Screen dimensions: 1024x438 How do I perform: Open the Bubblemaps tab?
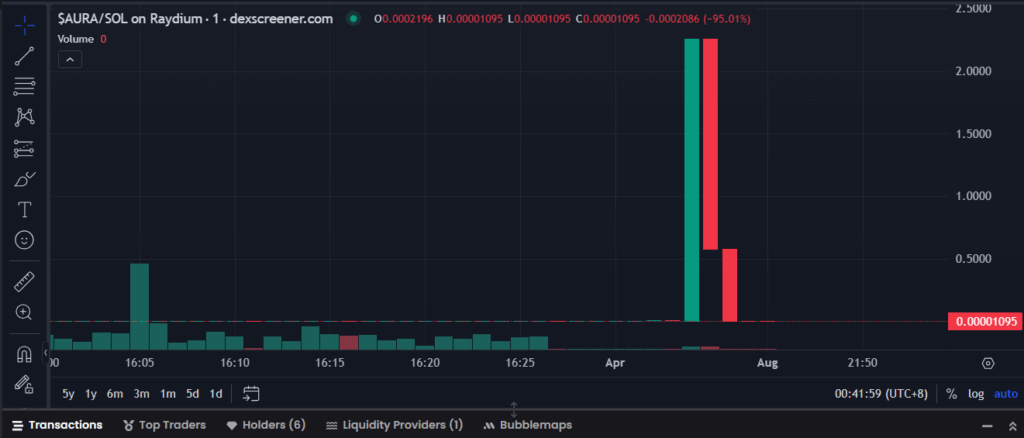[x=527, y=425]
